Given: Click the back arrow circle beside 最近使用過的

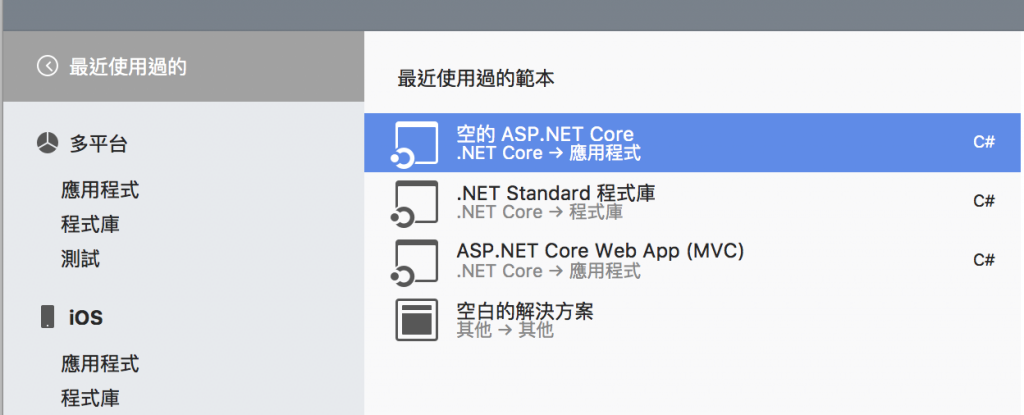Looking at the screenshot, I should tap(47, 66).
